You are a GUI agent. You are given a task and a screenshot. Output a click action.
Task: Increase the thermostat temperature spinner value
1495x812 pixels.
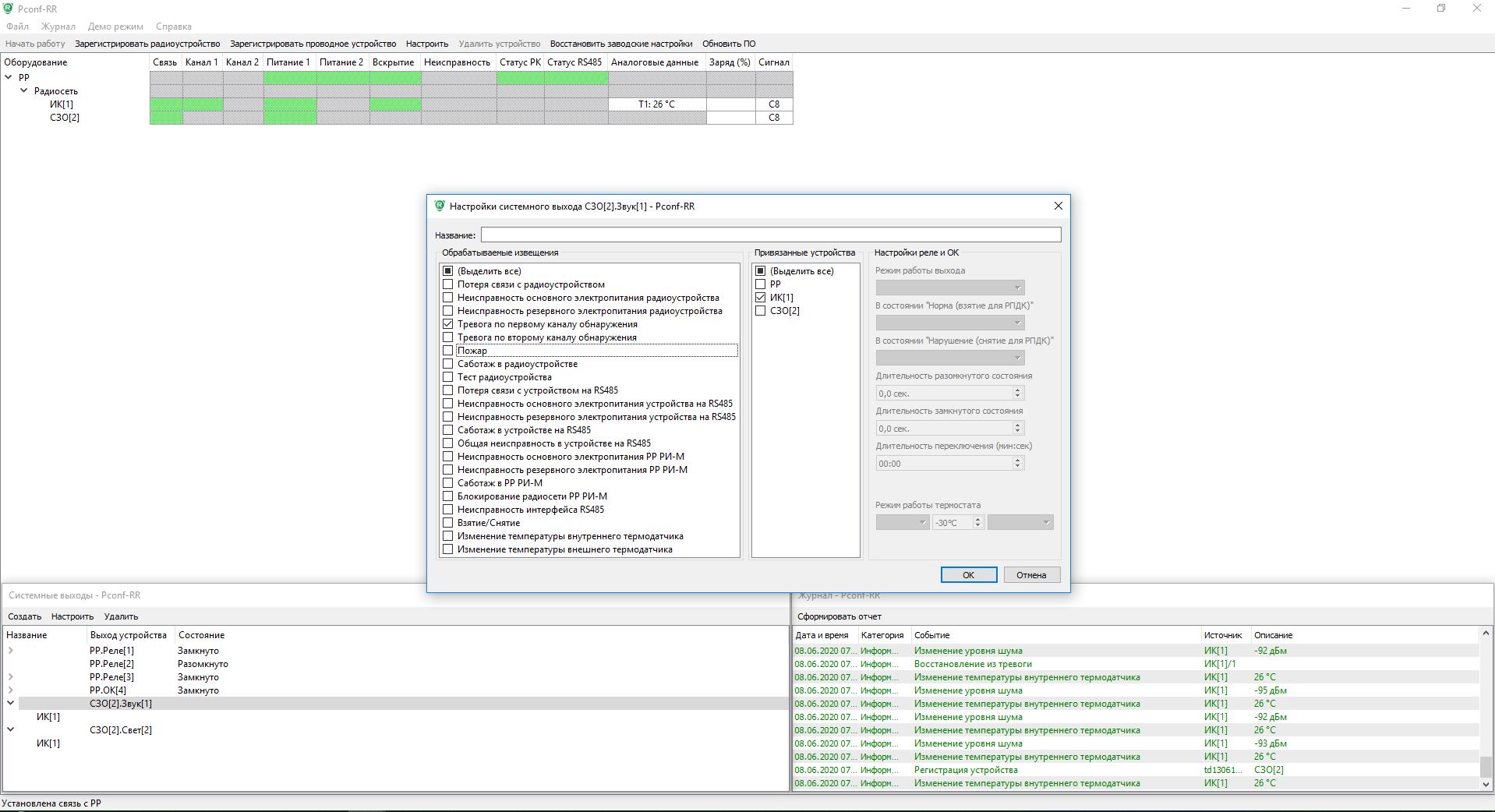(x=978, y=519)
